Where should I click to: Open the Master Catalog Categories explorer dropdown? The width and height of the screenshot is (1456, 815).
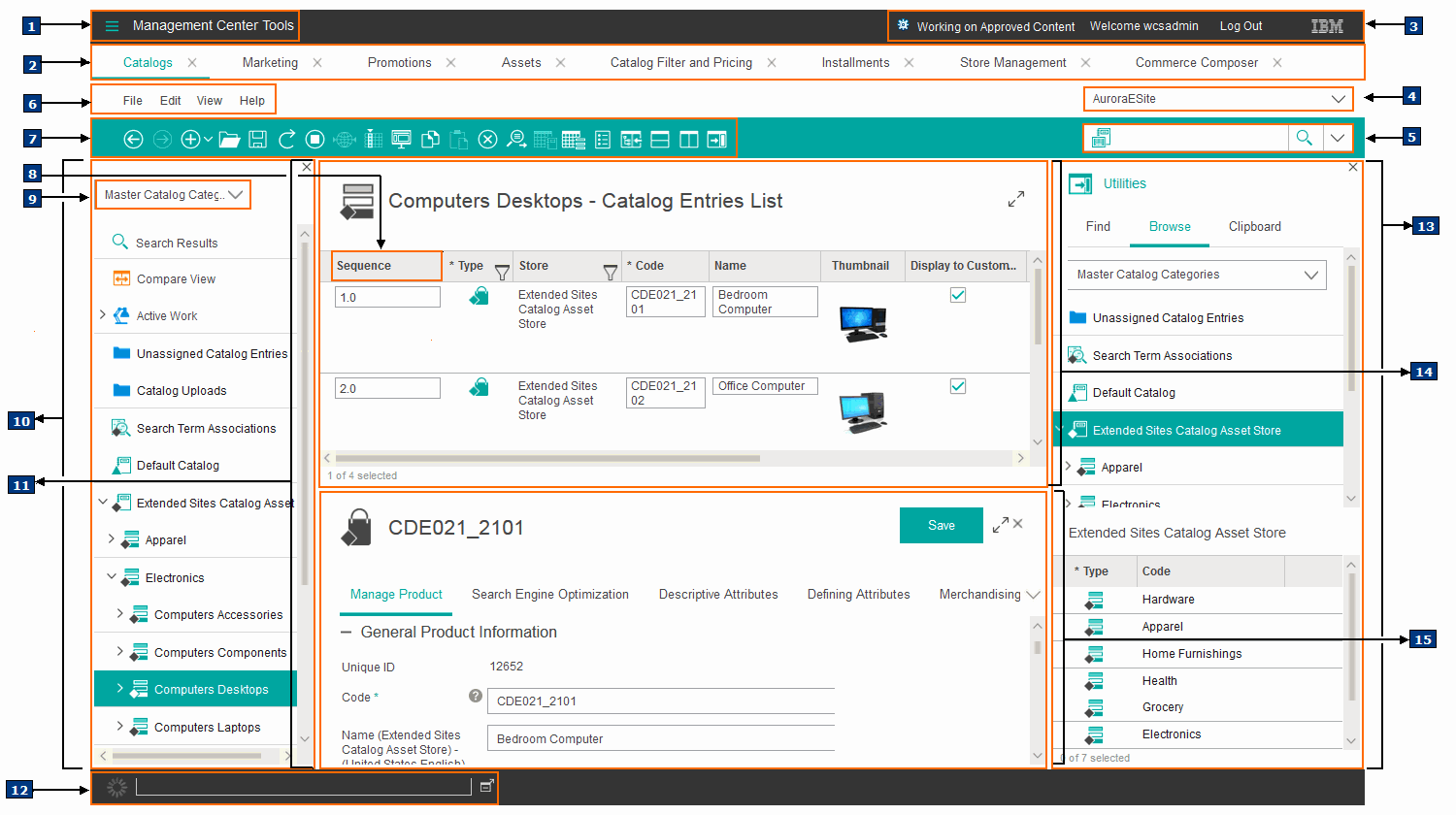click(x=173, y=195)
